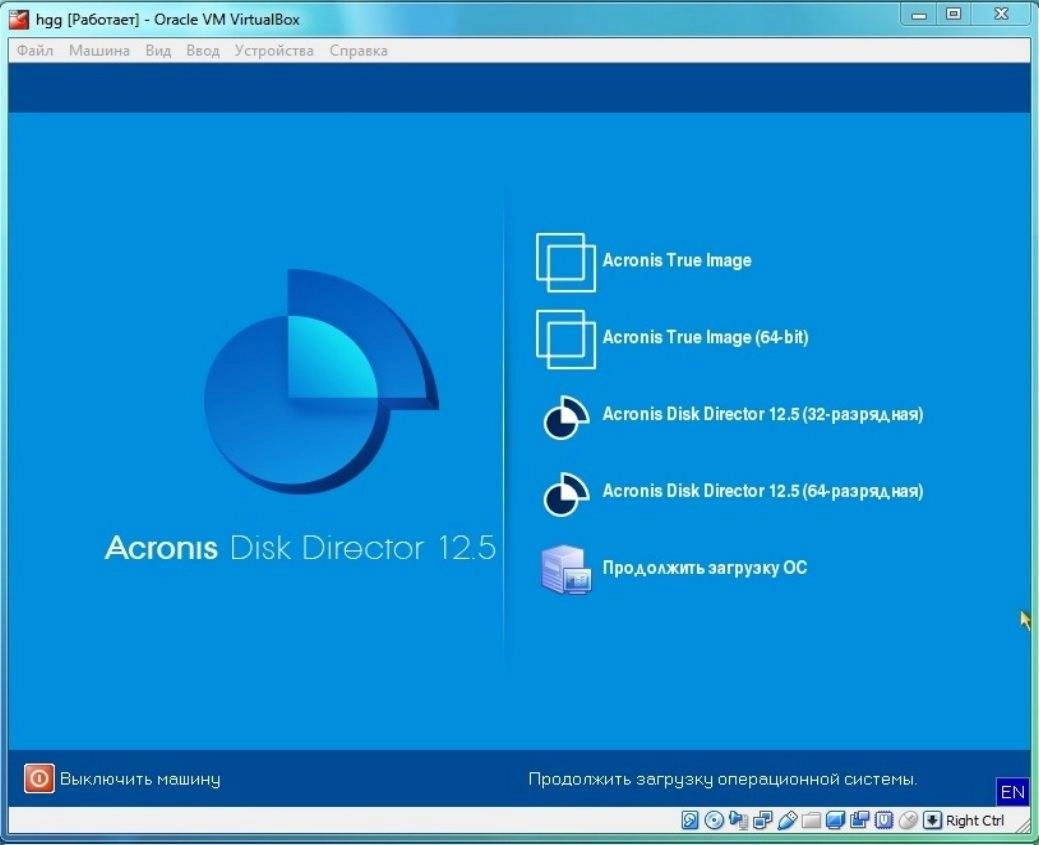This screenshot has width=1039, height=845.
Task: Minimize the VirtualBox window
Action: 919,15
